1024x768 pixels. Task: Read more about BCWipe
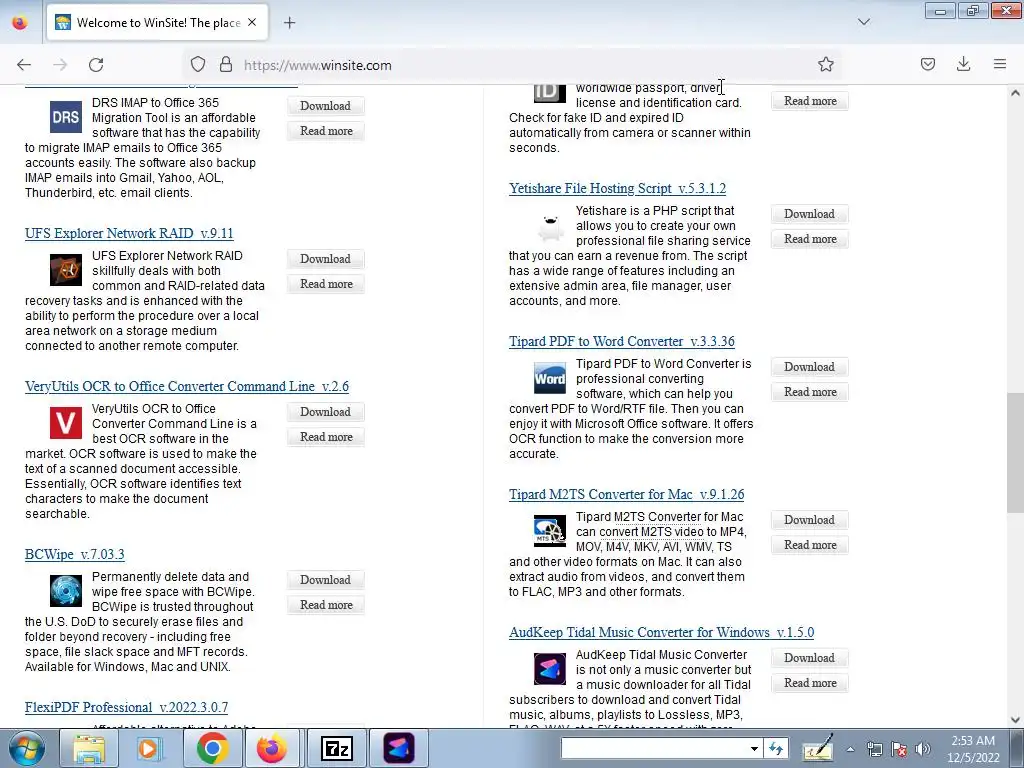point(326,605)
